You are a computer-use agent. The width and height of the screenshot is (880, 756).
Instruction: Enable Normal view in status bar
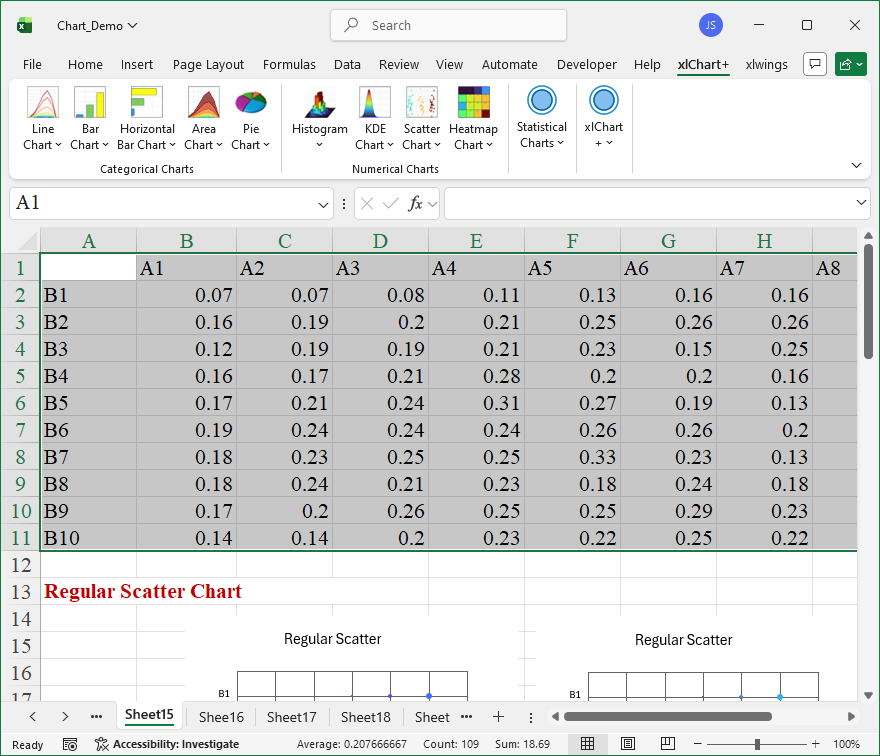pos(588,744)
